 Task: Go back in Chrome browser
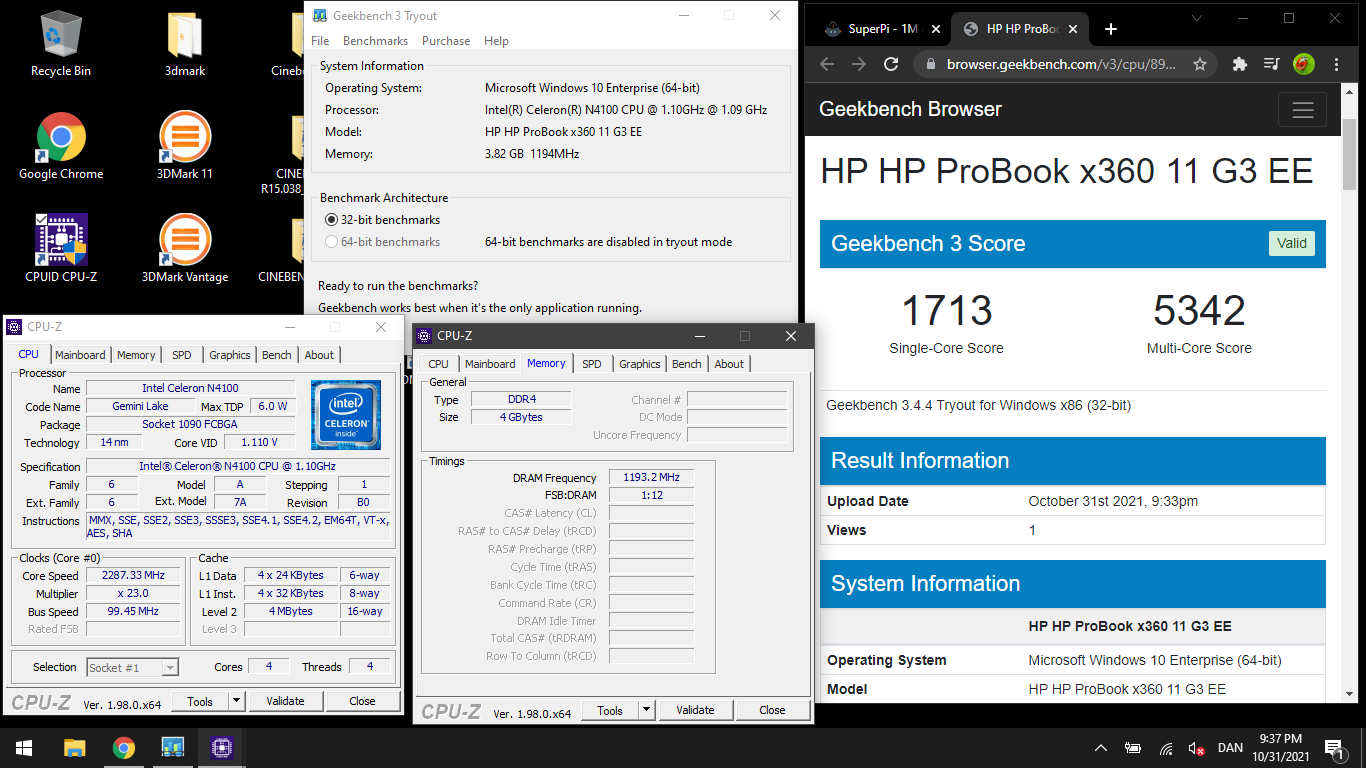(x=826, y=64)
